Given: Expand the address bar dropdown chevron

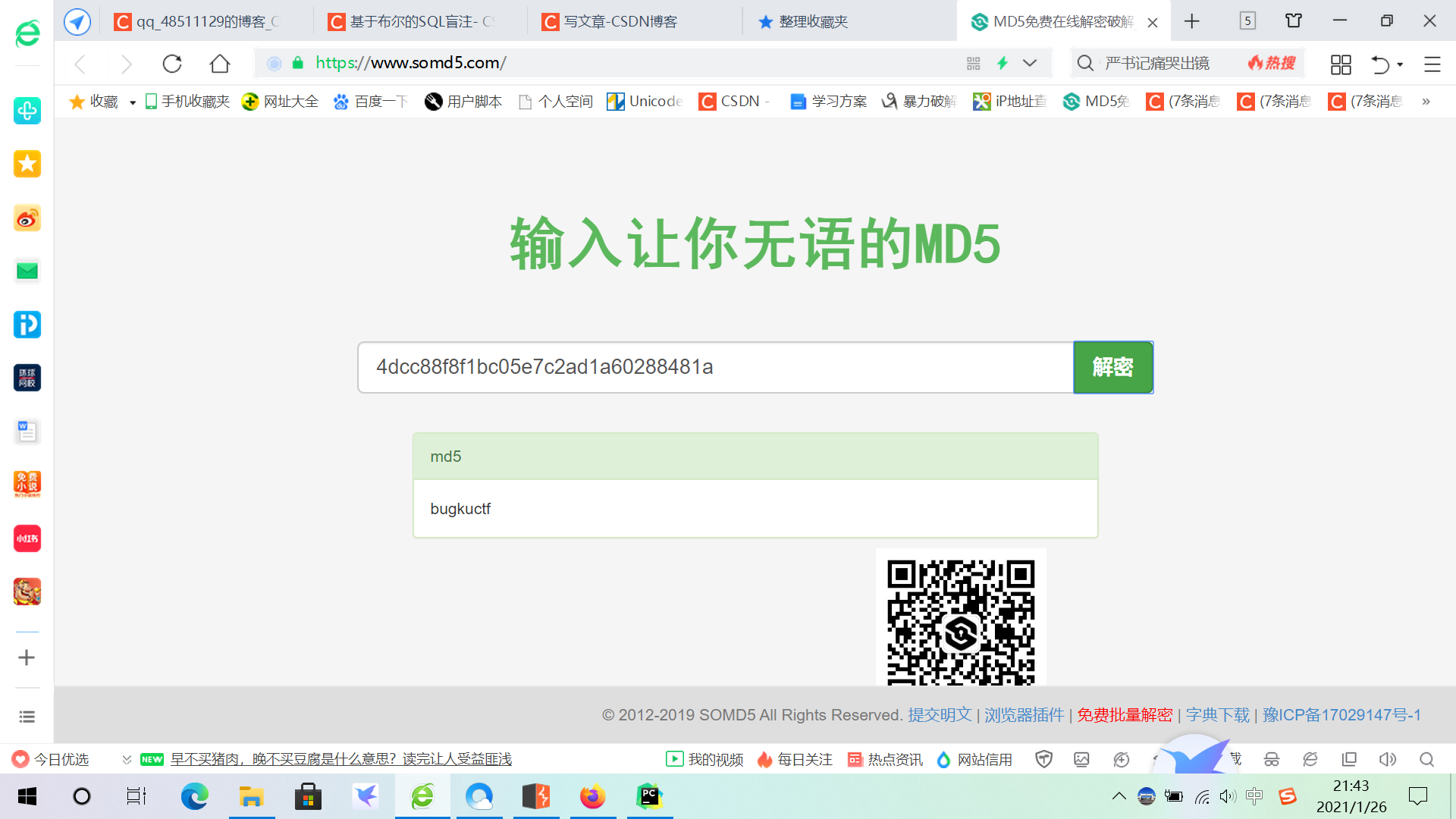Looking at the screenshot, I should [x=1030, y=64].
